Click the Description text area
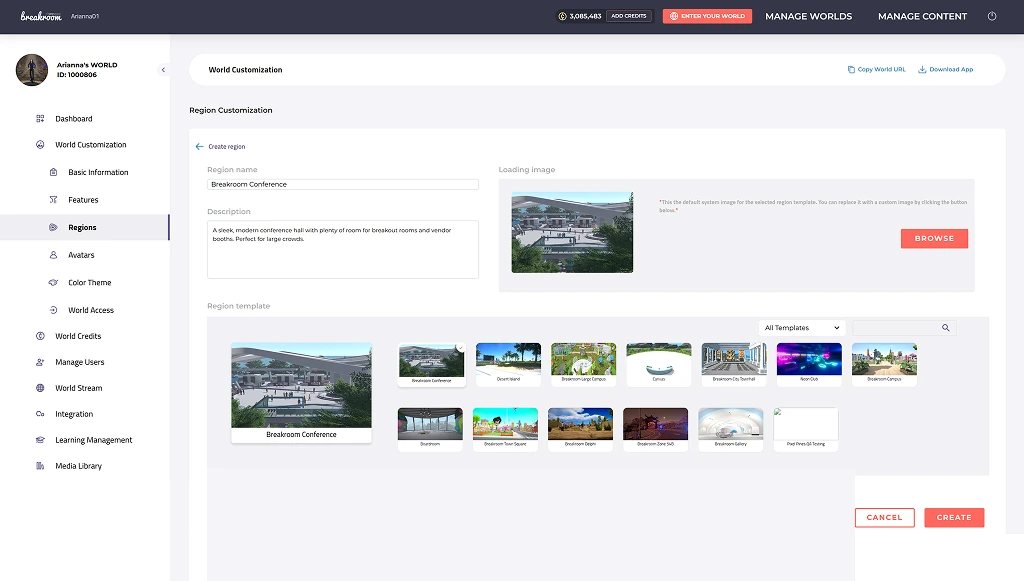The height and width of the screenshot is (581, 1024). pos(343,249)
